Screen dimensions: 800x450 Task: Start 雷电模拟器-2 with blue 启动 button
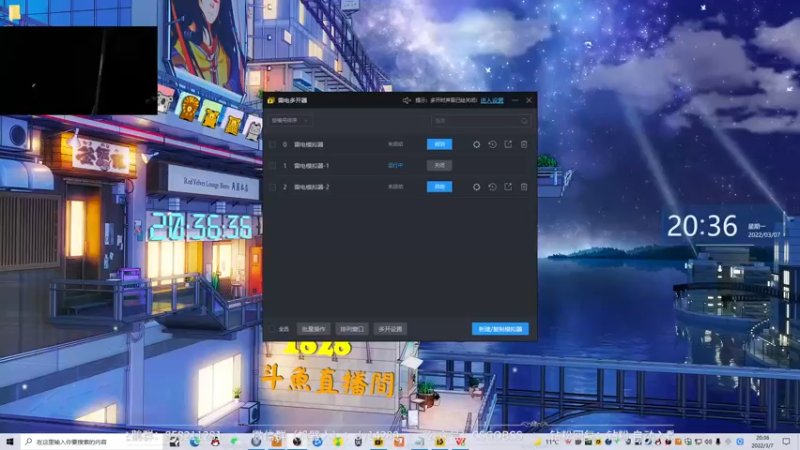point(439,187)
